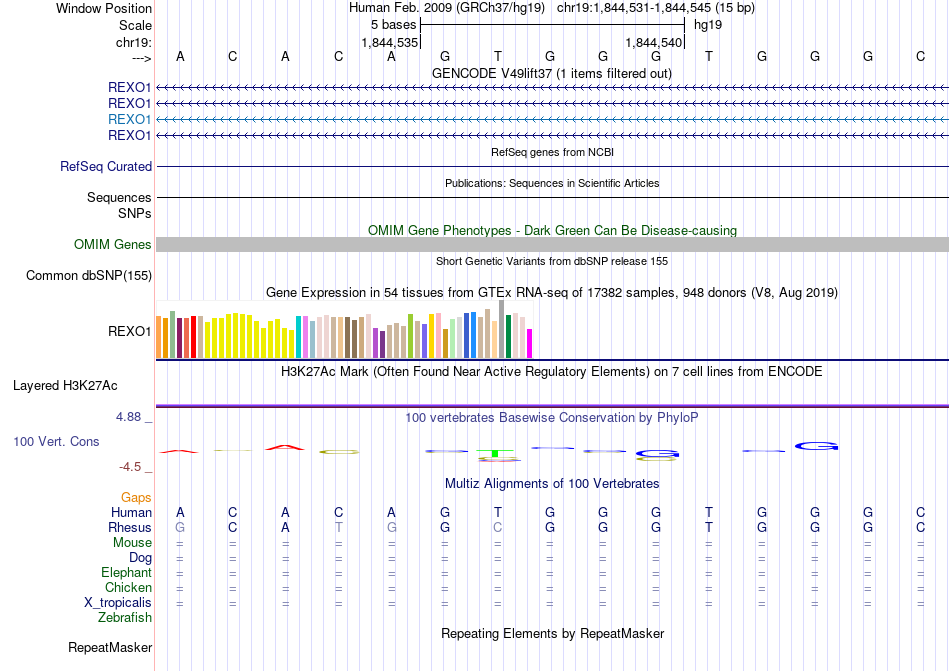The height and width of the screenshot is (671, 950).
Task: Open the GTEx Gene Expression in 54 tissues title
Action: pos(552,293)
